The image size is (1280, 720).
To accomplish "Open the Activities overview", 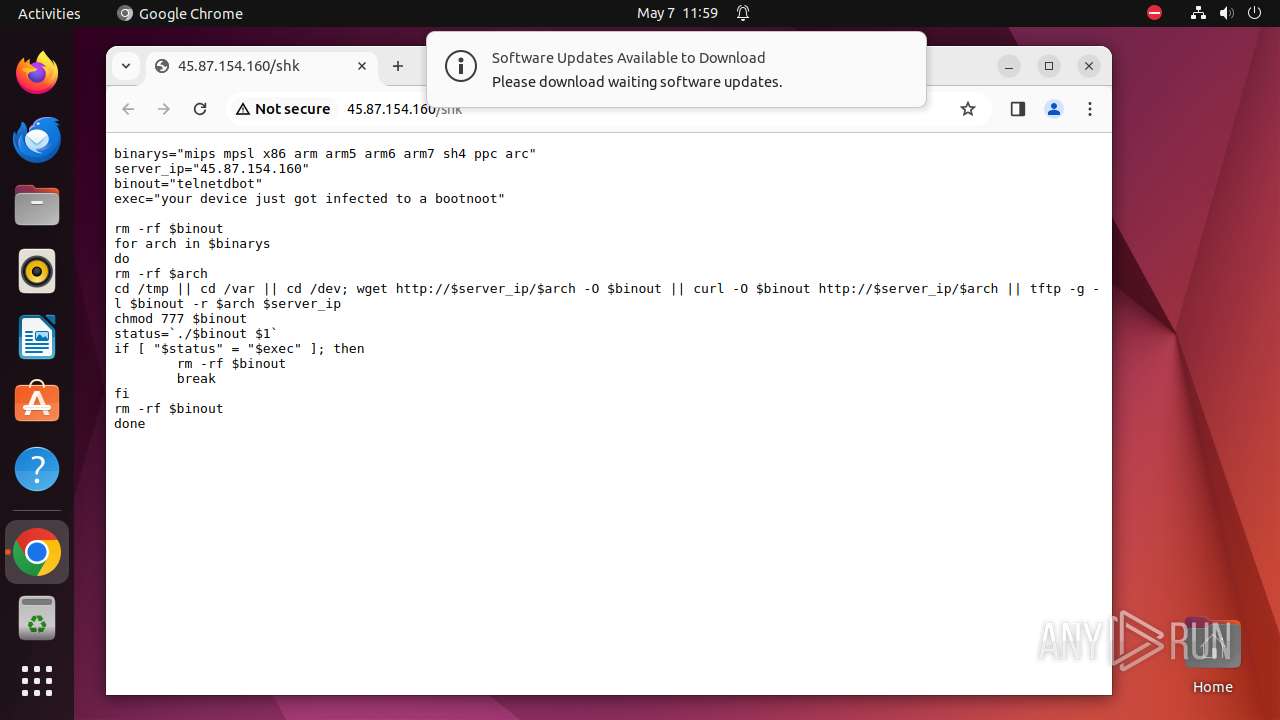I will coord(49,13).
